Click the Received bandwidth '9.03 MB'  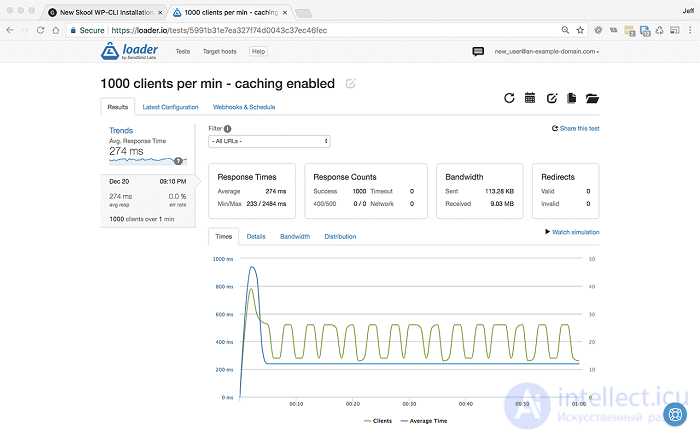502,204
